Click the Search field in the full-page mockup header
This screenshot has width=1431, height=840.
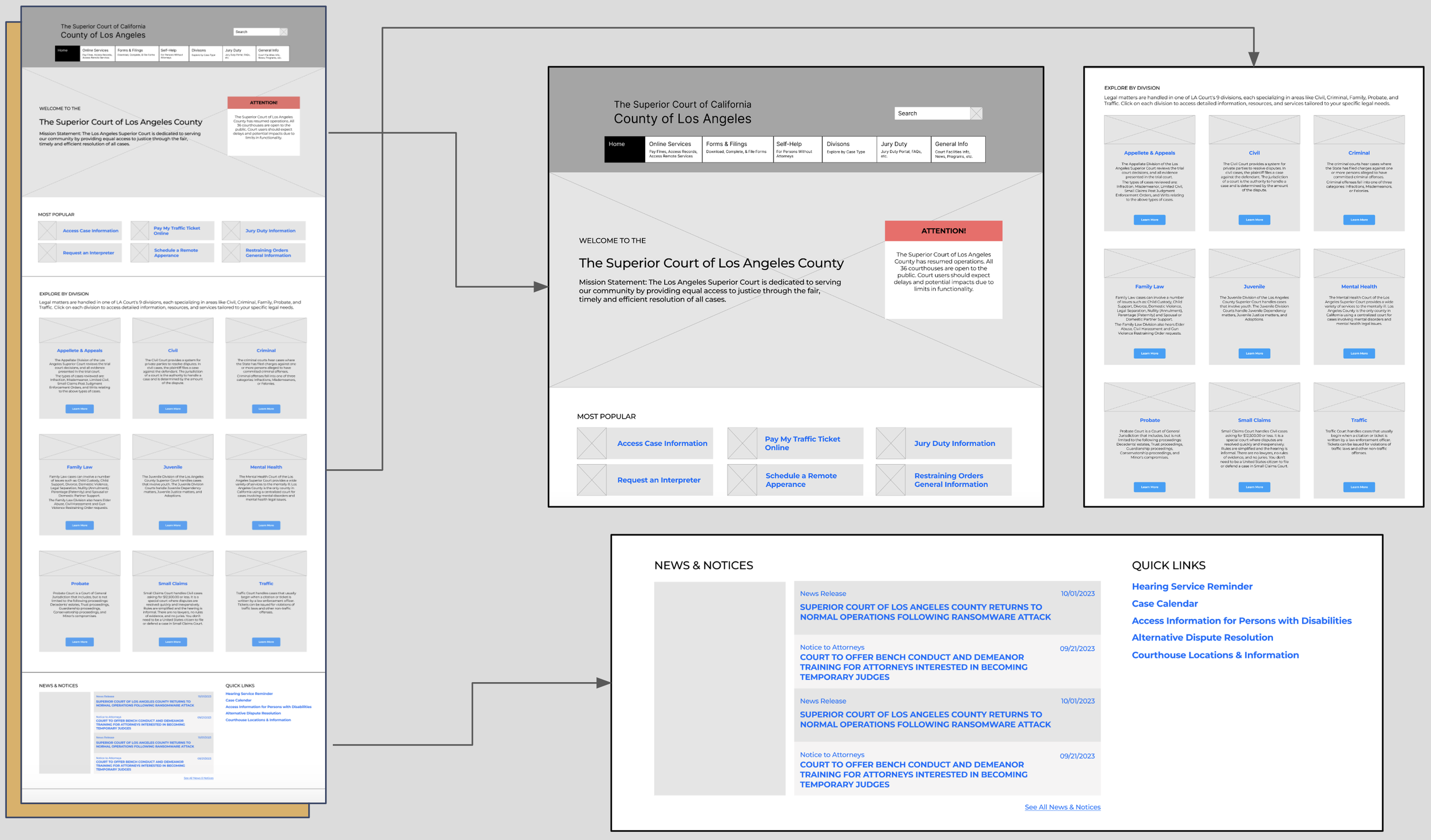click(x=256, y=32)
